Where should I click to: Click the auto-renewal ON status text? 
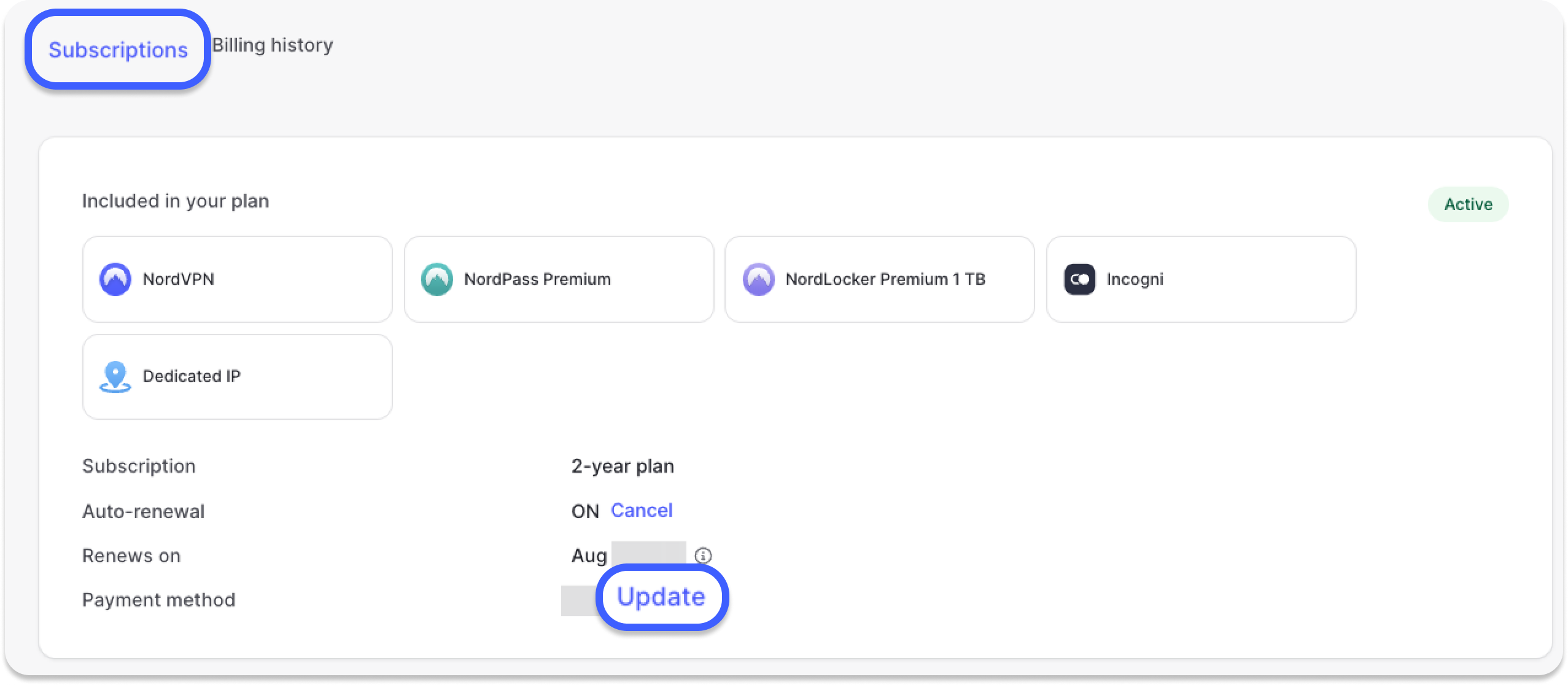point(585,511)
